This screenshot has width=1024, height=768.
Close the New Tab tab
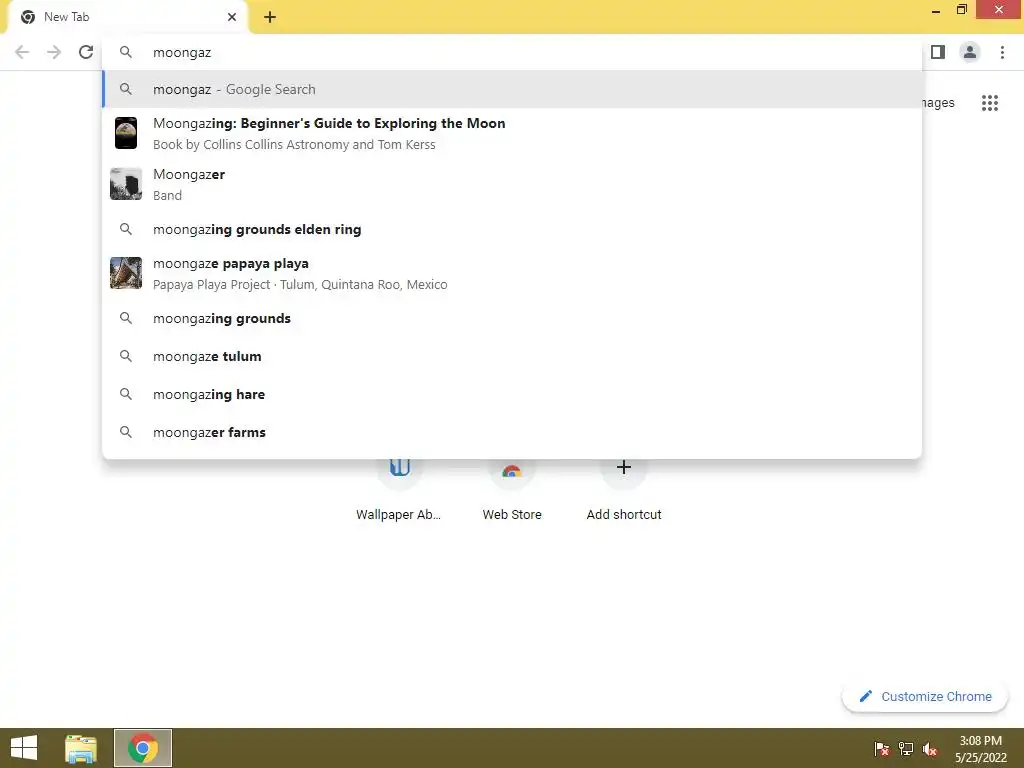tap(232, 17)
